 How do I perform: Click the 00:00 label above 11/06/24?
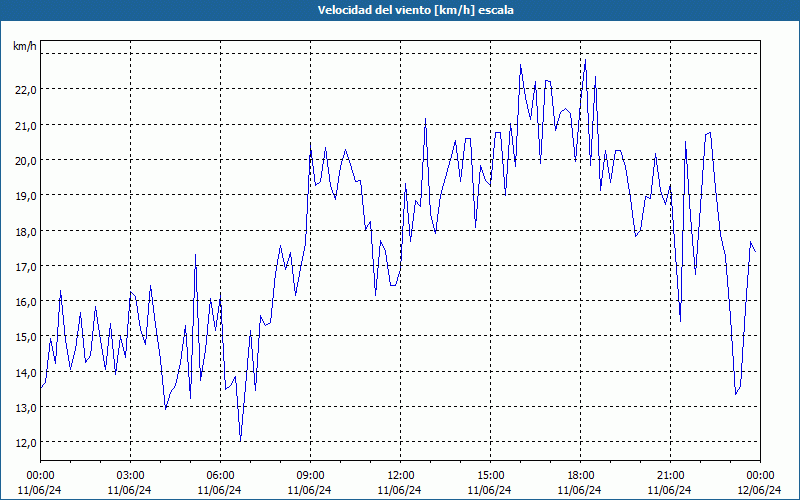[40, 476]
